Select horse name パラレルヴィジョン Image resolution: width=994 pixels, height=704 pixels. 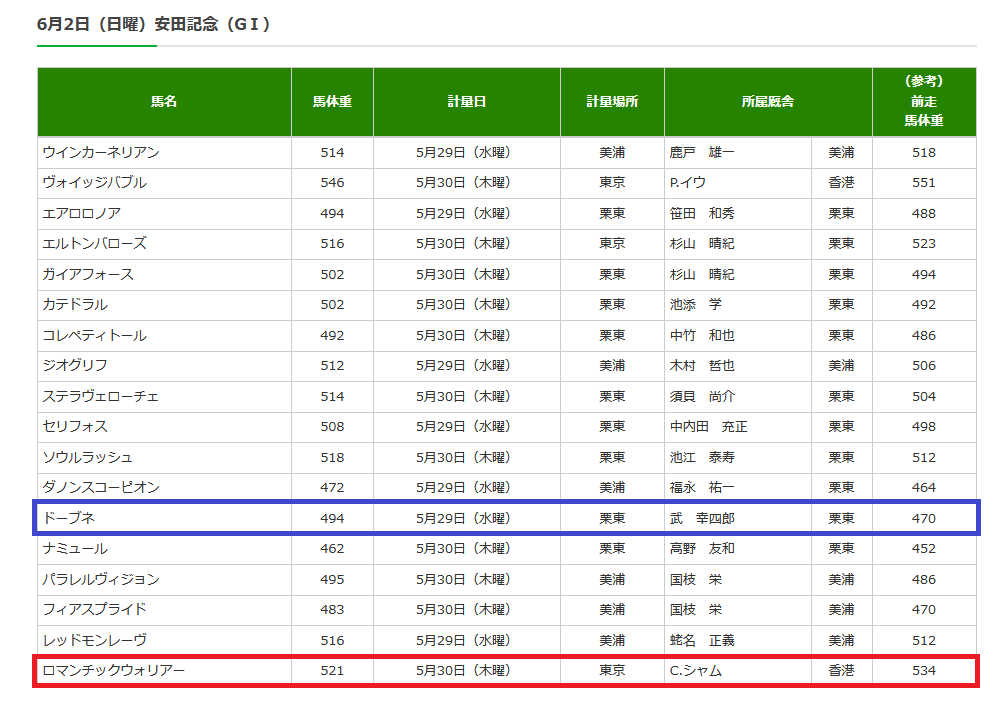[x=101, y=579]
